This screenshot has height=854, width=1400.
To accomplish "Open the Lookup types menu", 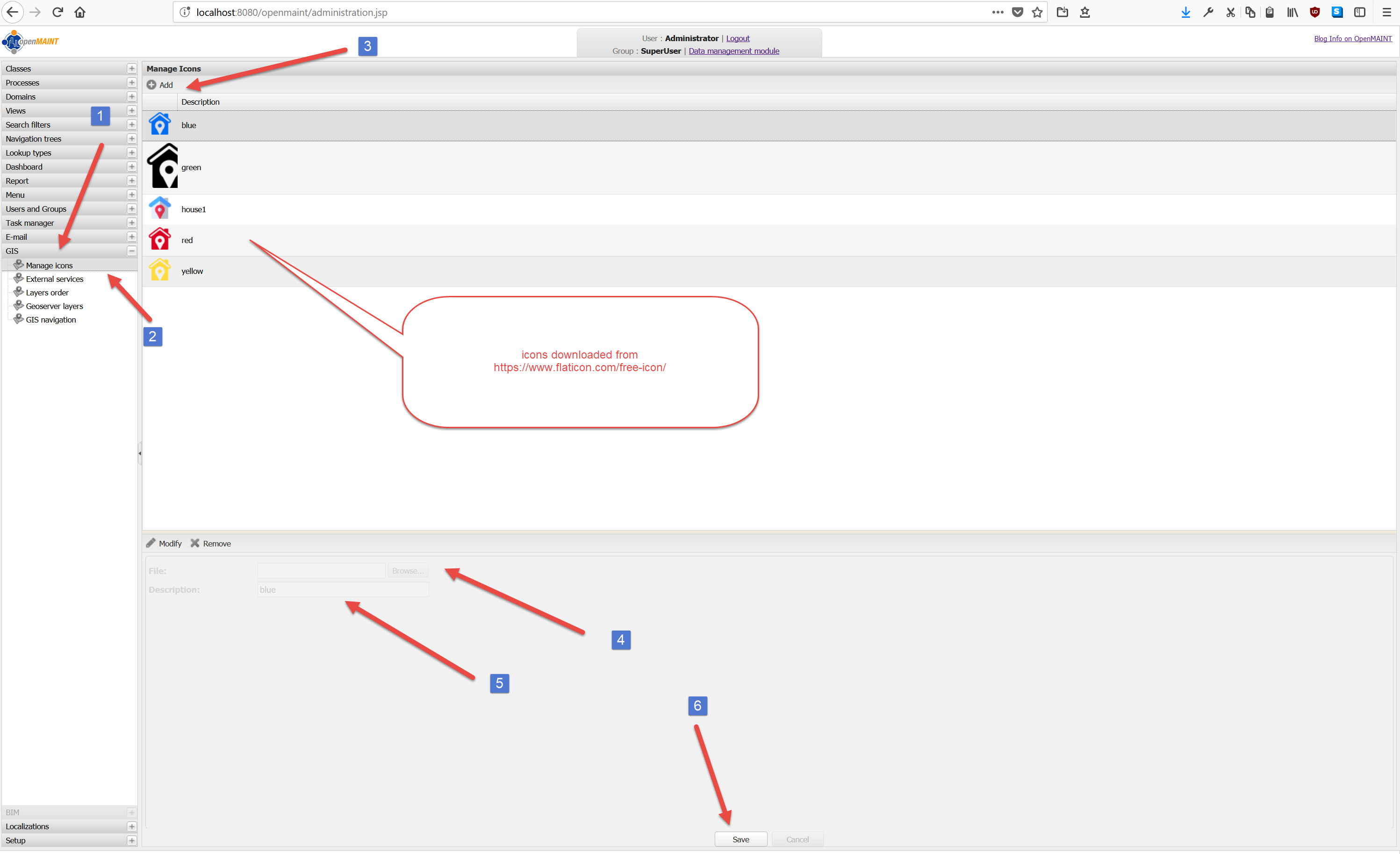I will pos(29,153).
